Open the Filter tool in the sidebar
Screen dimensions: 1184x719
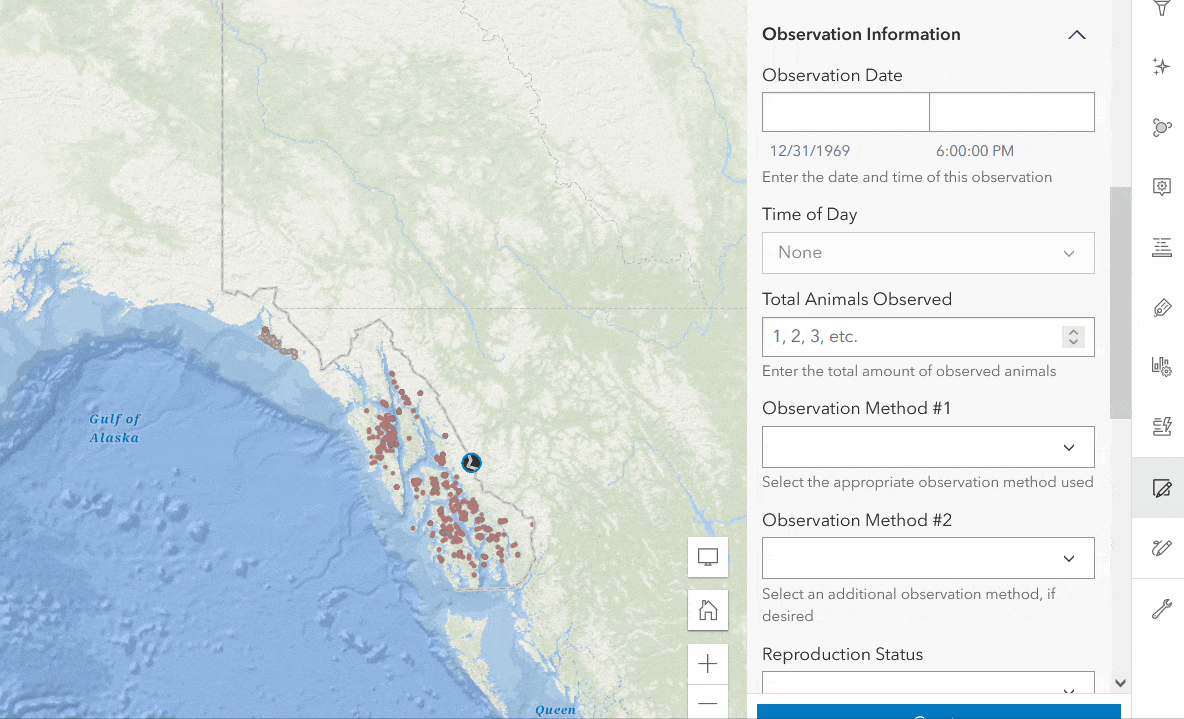pyautogui.click(x=1161, y=9)
